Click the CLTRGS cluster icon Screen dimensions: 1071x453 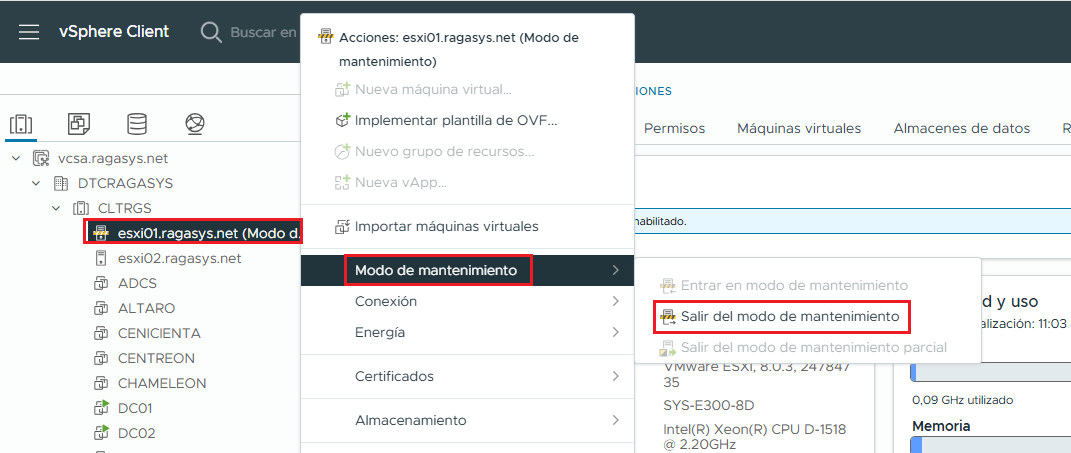click(x=81, y=208)
